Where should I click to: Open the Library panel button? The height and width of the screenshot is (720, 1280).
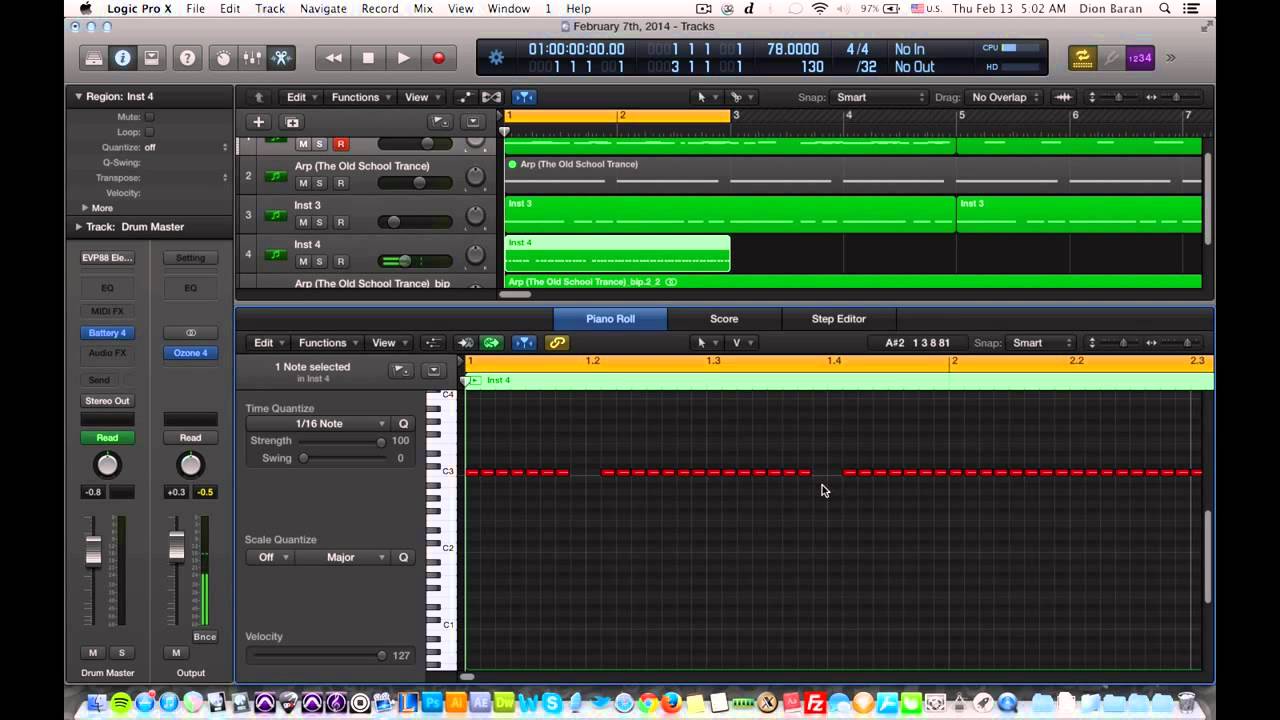click(93, 58)
